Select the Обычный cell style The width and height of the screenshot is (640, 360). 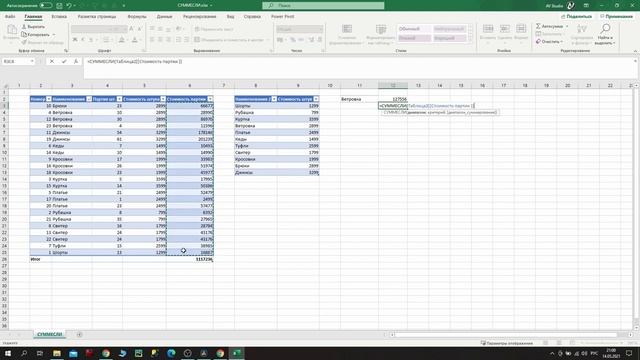click(413, 29)
